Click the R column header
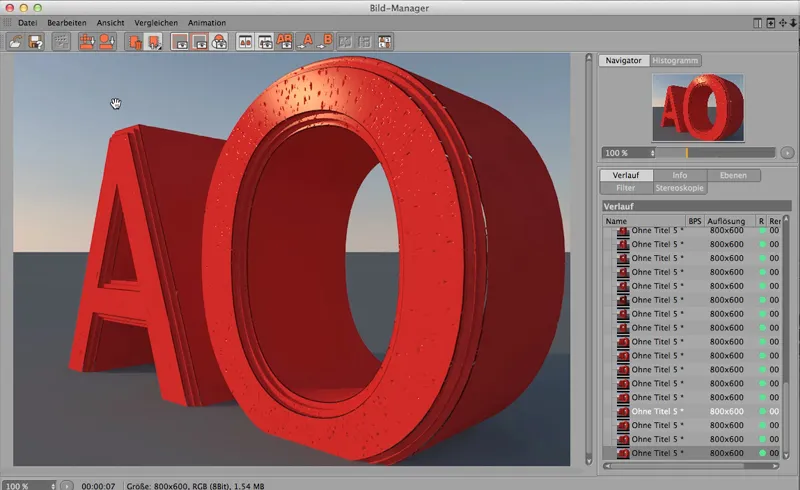Image resolution: width=800 pixels, height=490 pixels. point(761,221)
